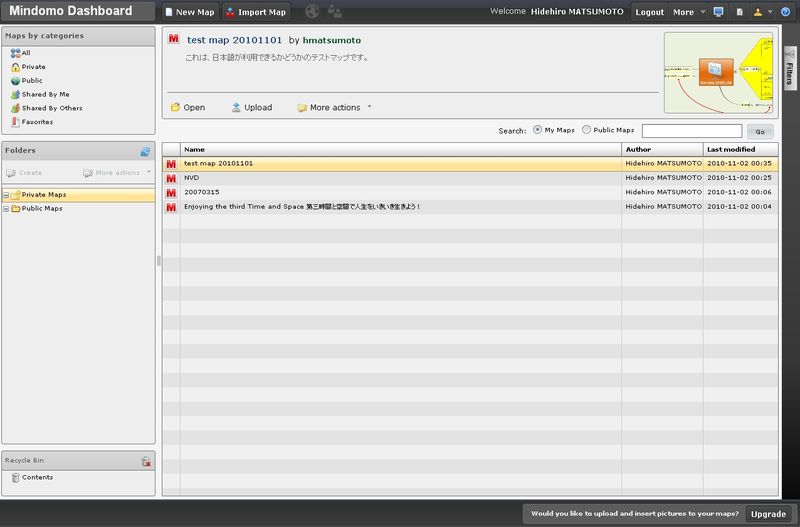The height and width of the screenshot is (527, 800).
Task: Click the New Map button
Action: [x=190, y=12]
